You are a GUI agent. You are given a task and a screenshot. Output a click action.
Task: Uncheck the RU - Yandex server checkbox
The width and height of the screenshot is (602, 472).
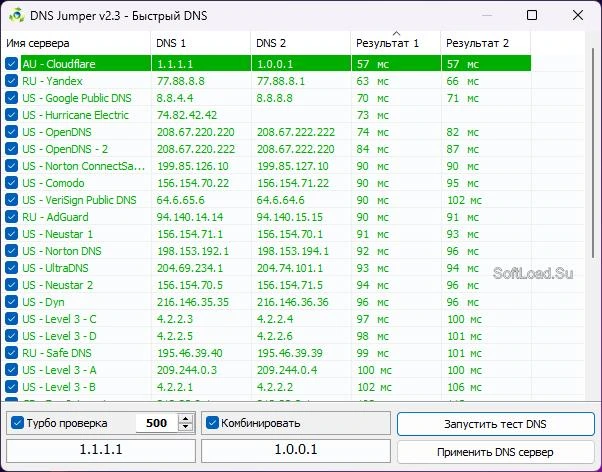12,81
